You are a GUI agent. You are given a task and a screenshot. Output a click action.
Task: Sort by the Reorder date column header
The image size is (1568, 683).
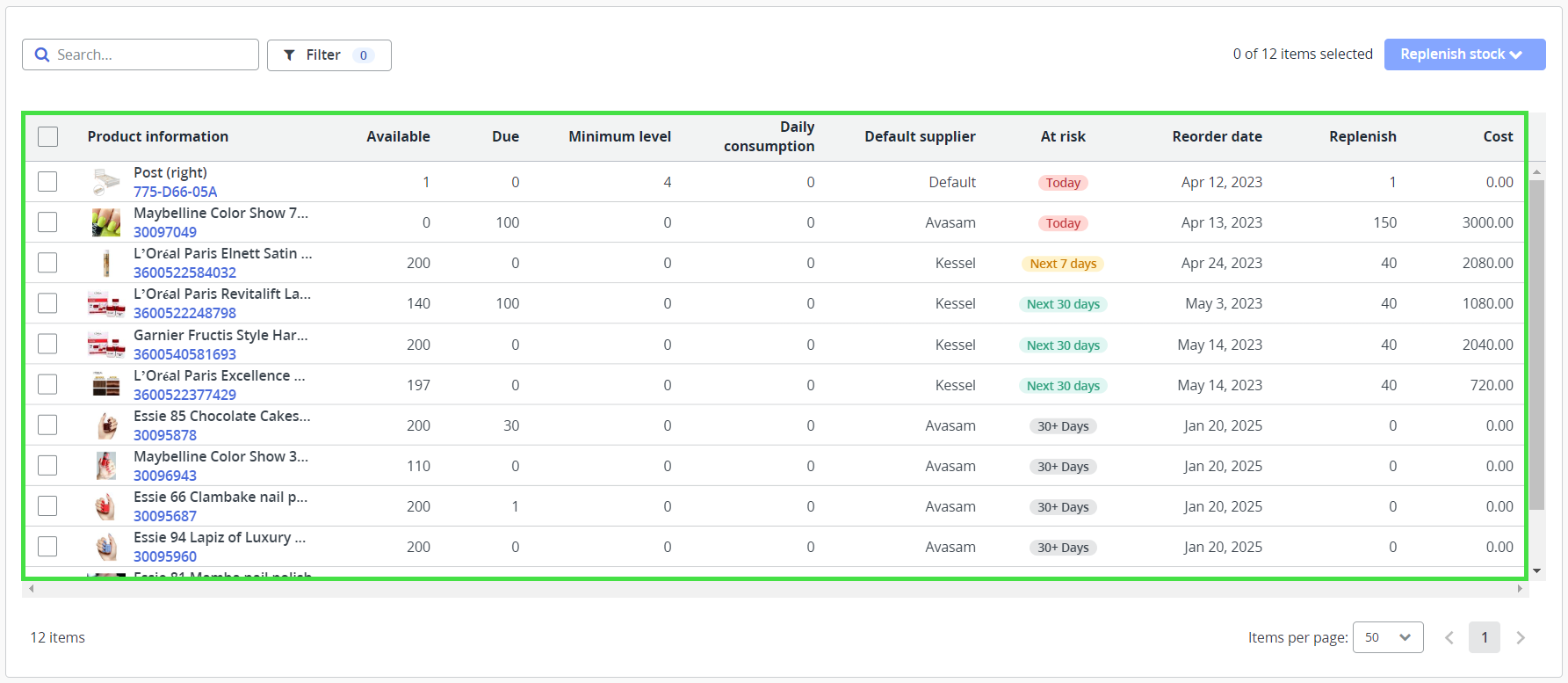tap(1217, 136)
